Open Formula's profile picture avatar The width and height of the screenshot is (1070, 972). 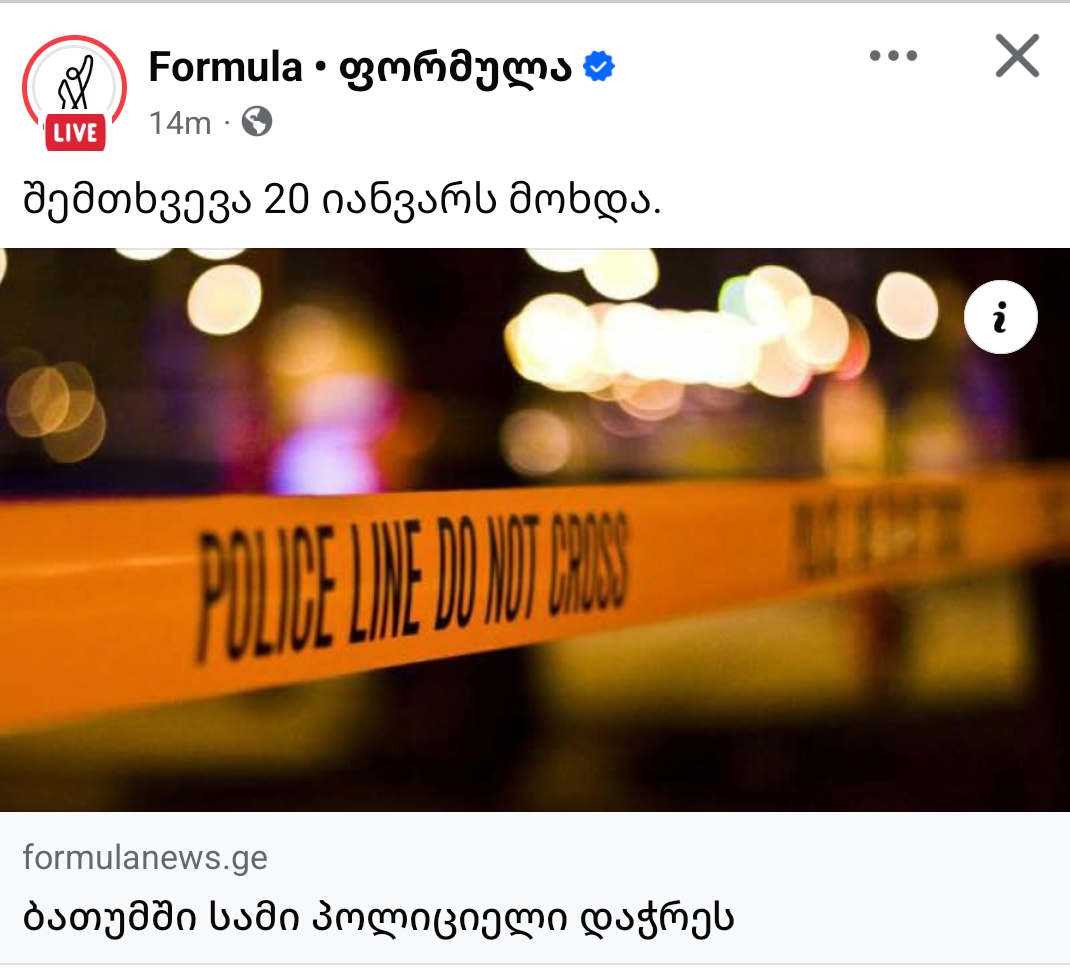[74, 88]
